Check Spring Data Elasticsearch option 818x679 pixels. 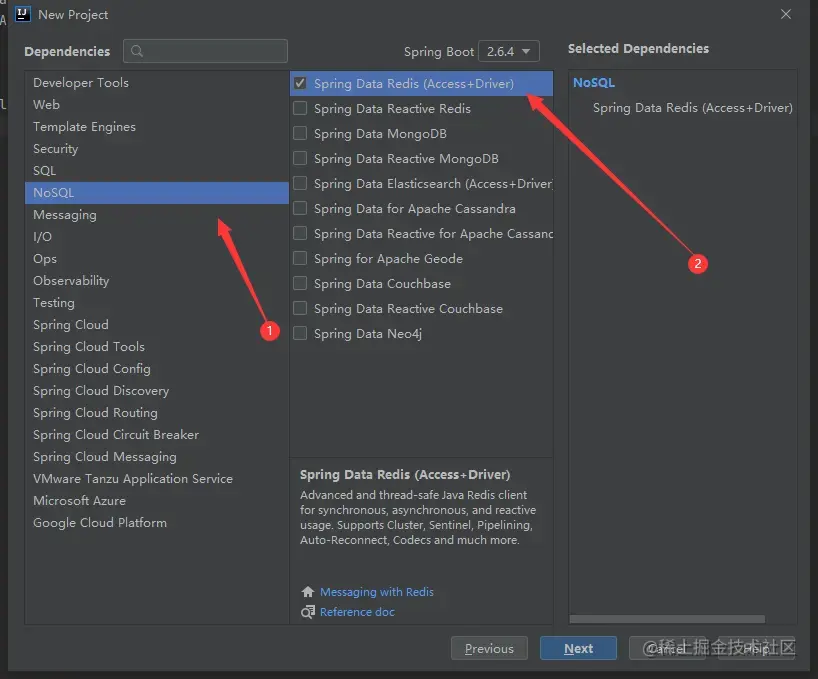tap(300, 183)
